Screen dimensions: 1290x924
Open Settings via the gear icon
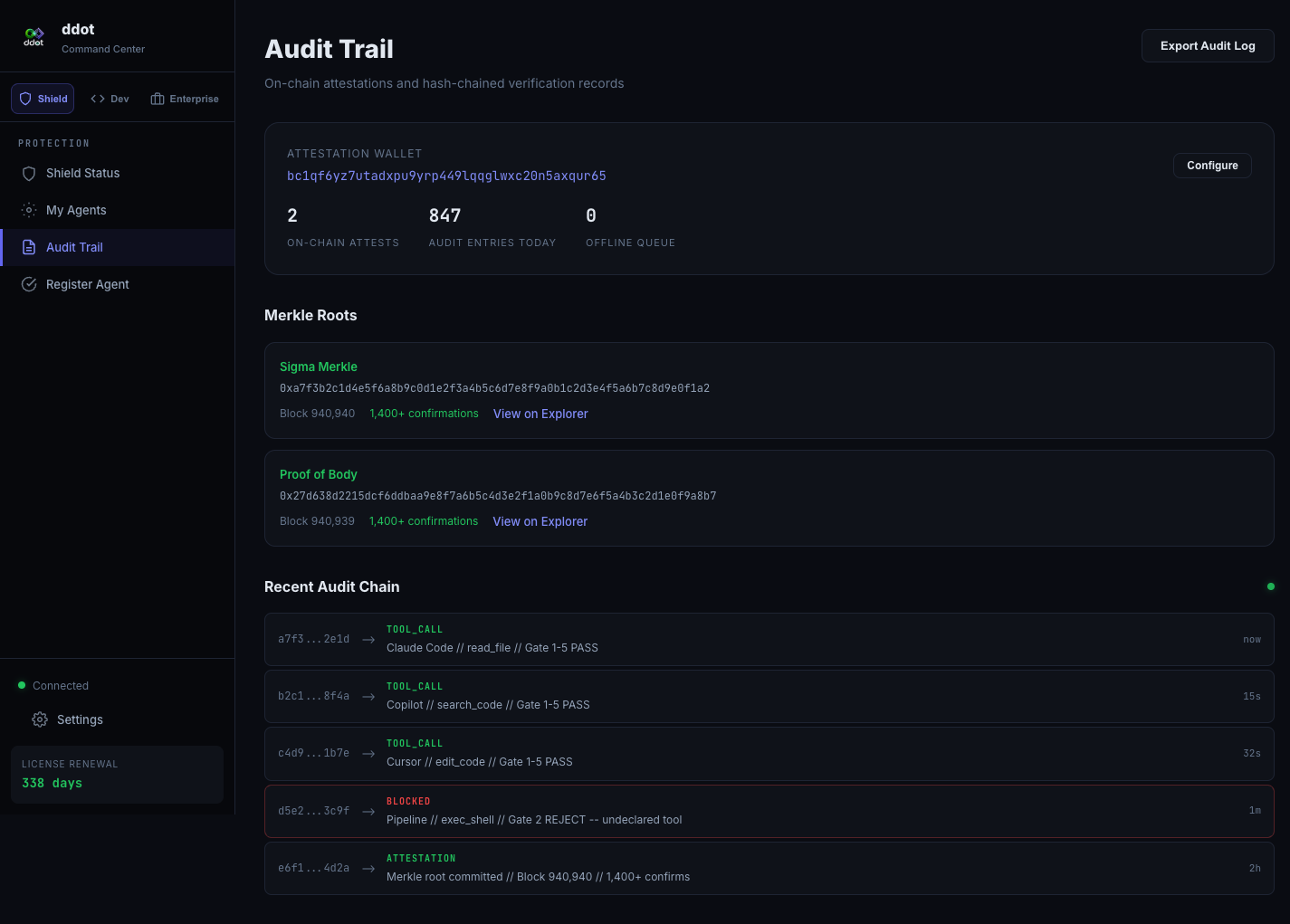coord(39,719)
